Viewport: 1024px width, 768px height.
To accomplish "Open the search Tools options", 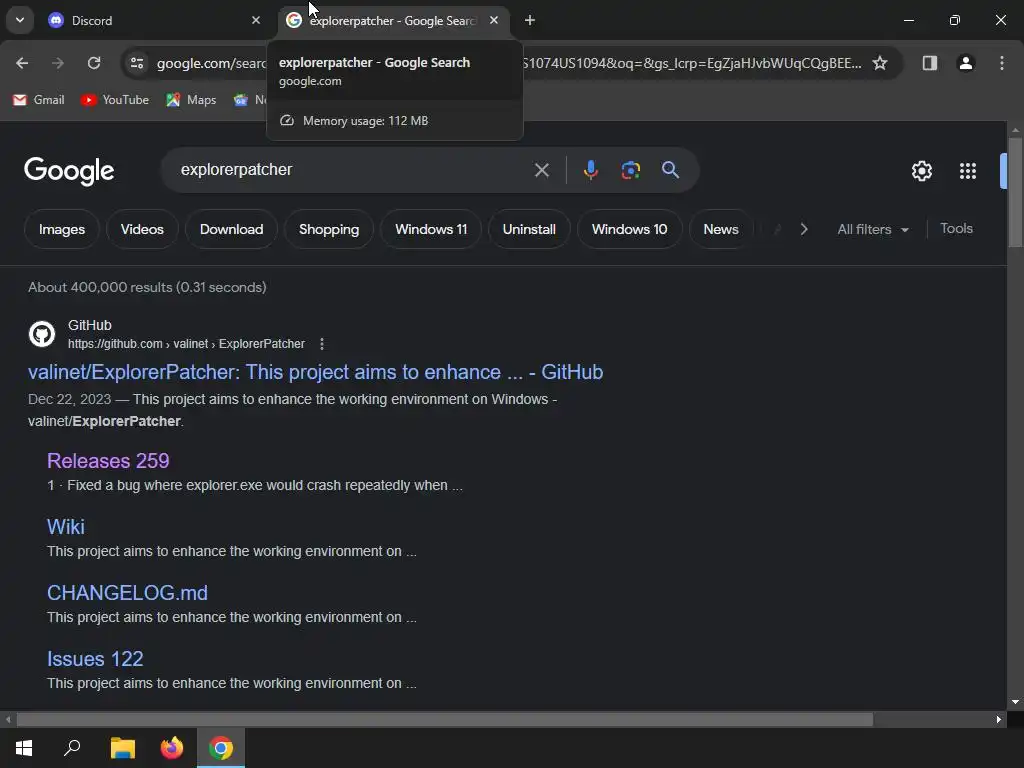I will point(956,229).
